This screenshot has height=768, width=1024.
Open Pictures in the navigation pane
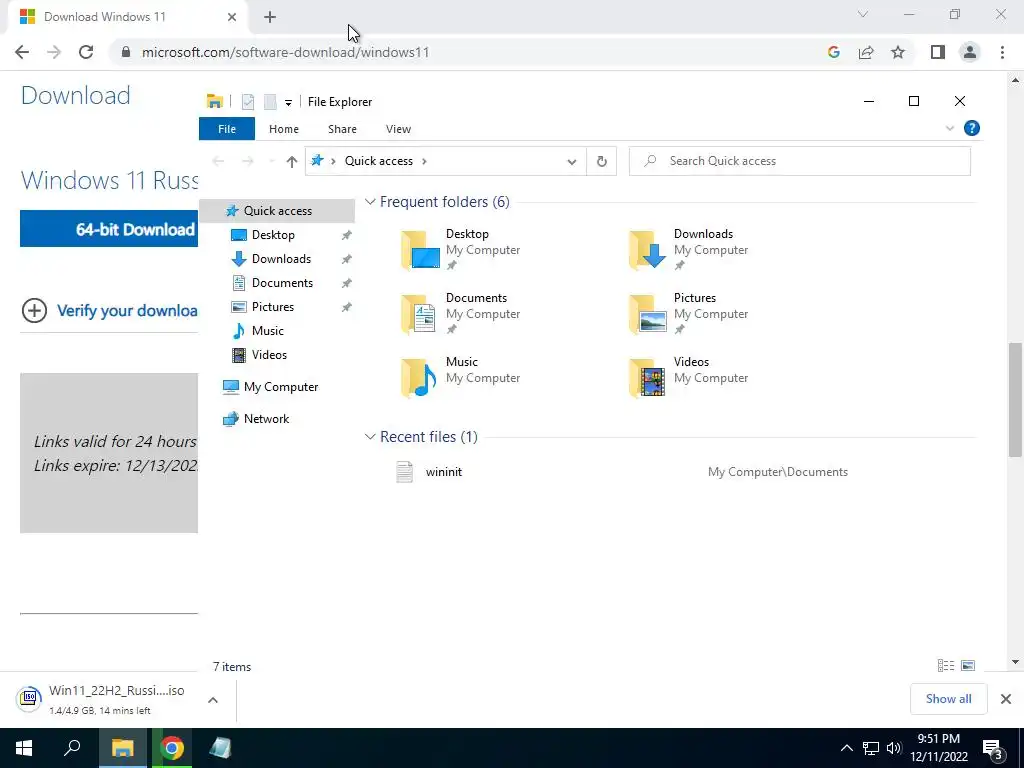click(272, 307)
